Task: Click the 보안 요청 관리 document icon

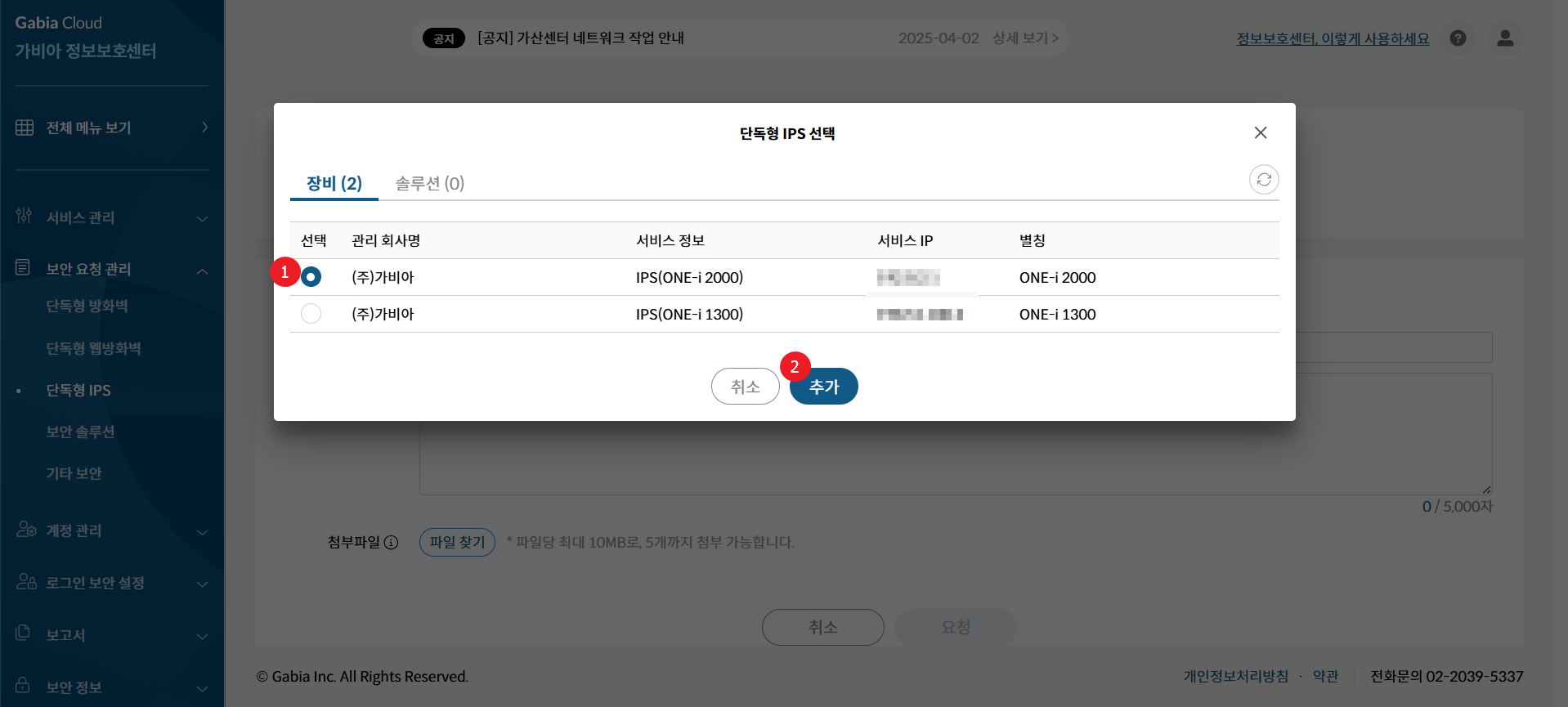Action: coord(23,267)
